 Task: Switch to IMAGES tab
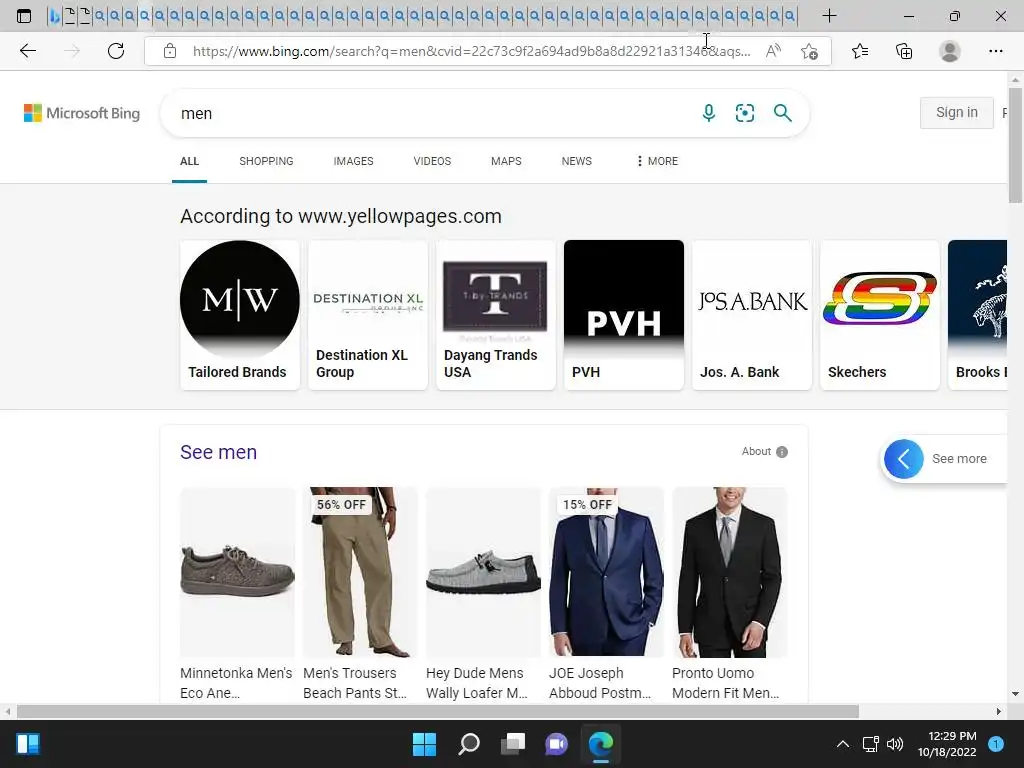353,161
